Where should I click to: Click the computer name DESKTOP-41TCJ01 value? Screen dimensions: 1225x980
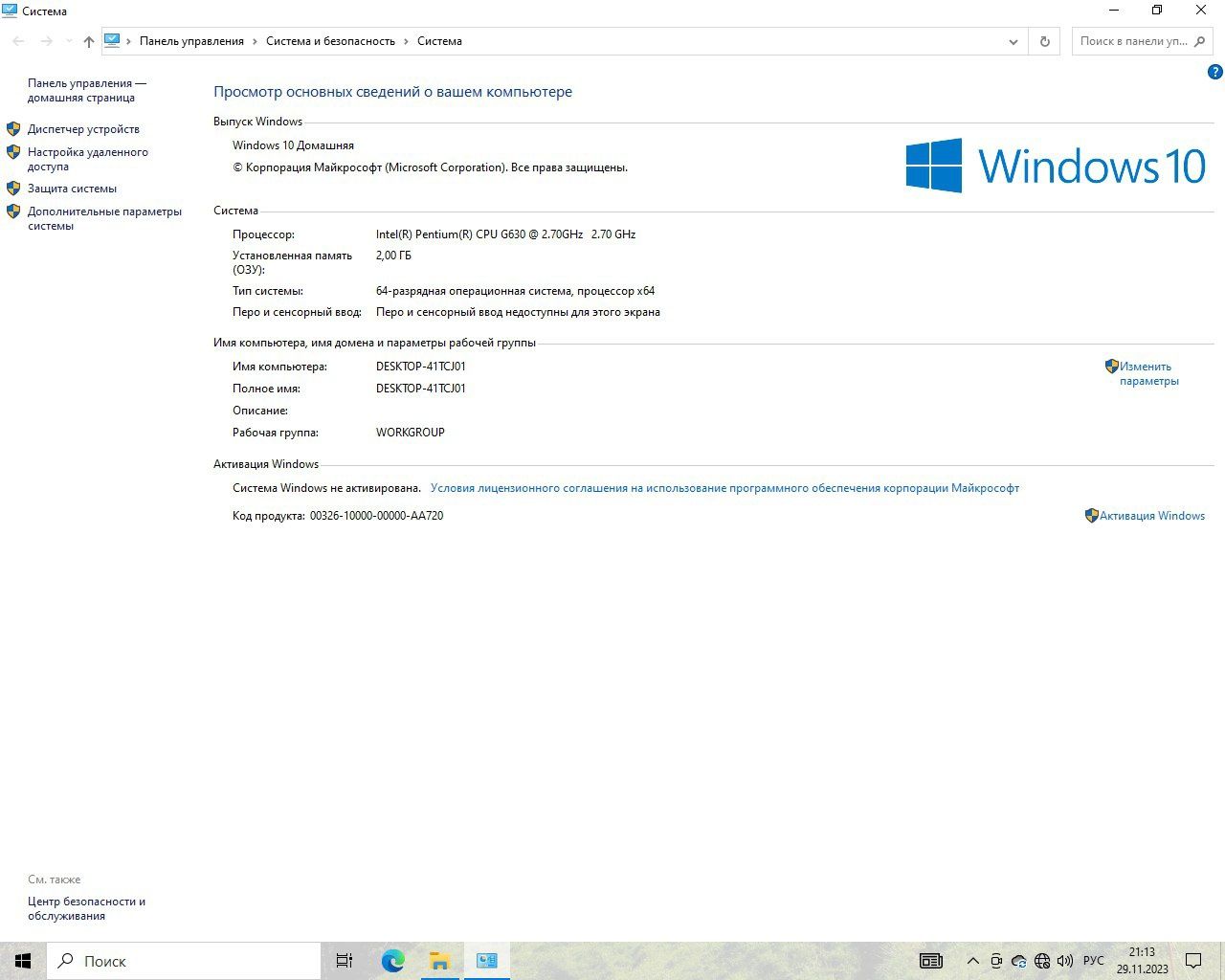pyautogui.click(x=421, y=367)
